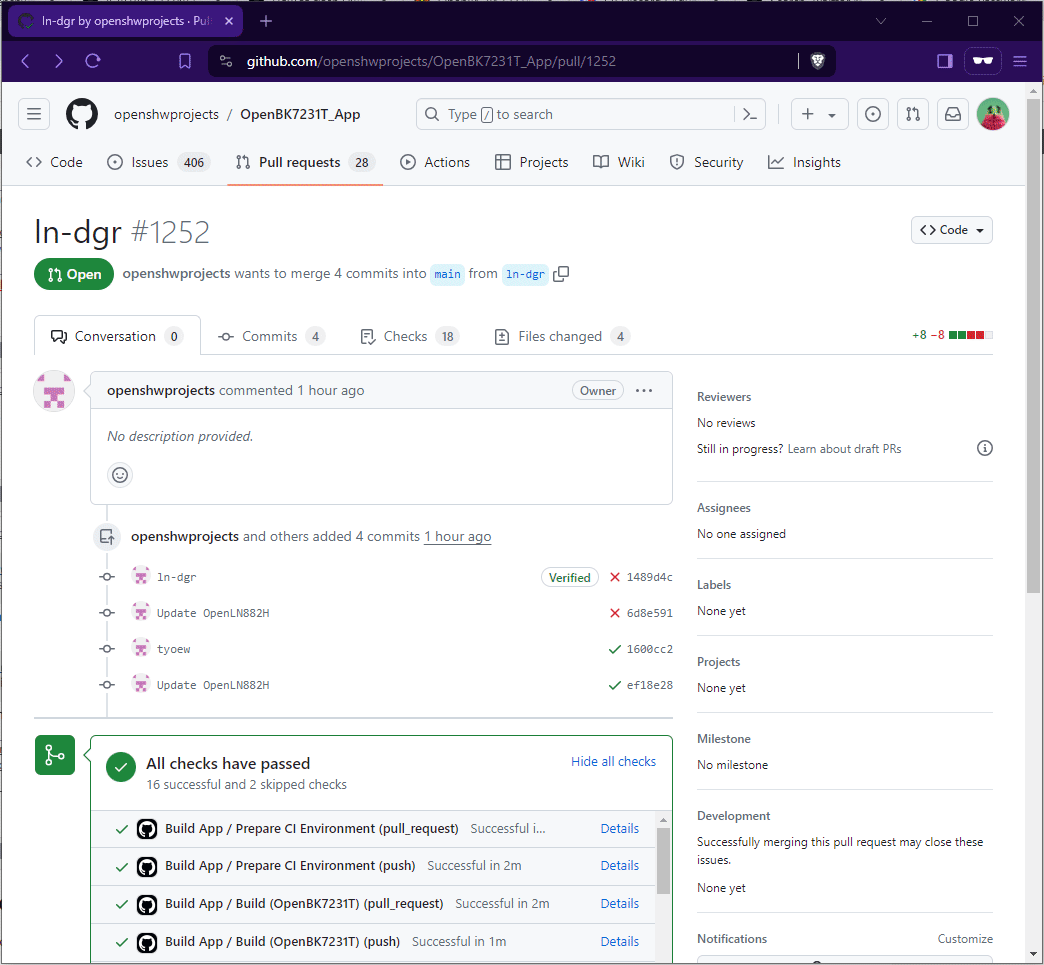Click the diffstat colored bar indicator

click(x=971, y=335)
